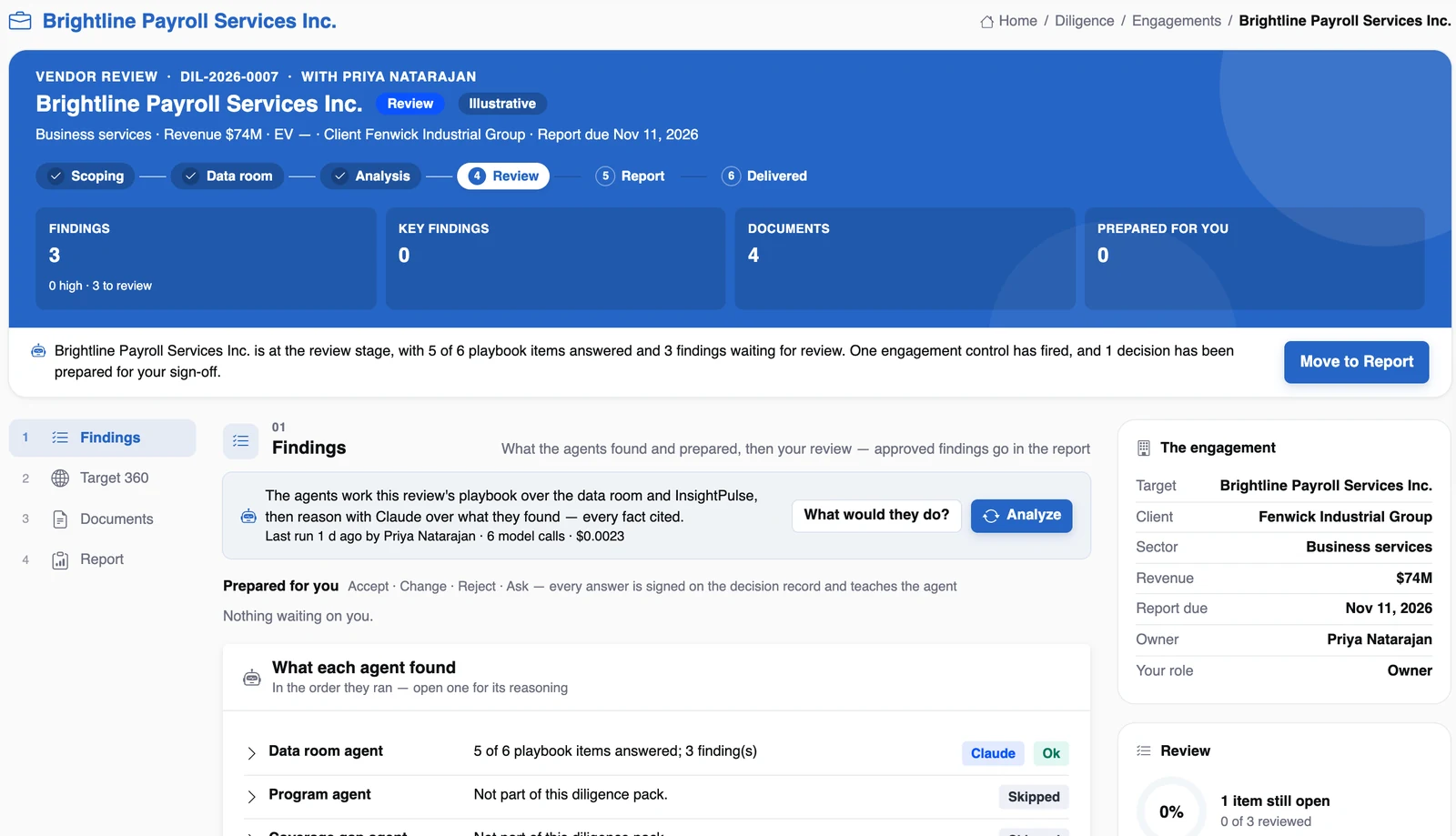Click the building icon beside 'The engagement'
This screenshot has height=836, width=1456.
point(1144,448)
